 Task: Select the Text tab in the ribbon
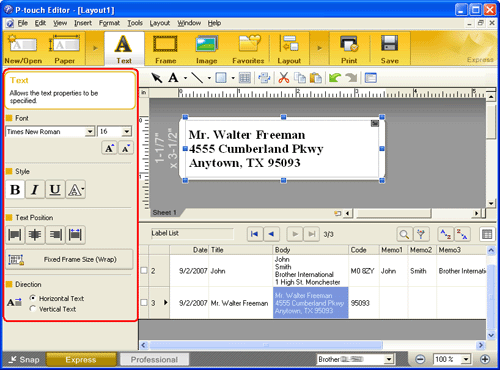pyautogui.click(x=124, y=49)
